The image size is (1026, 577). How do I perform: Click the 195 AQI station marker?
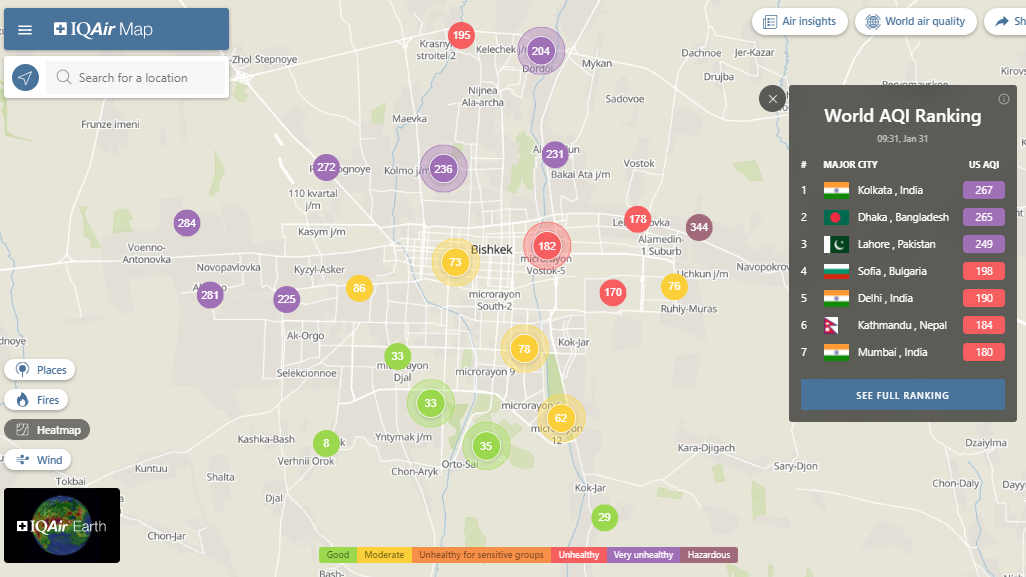[x=461, y=35]
